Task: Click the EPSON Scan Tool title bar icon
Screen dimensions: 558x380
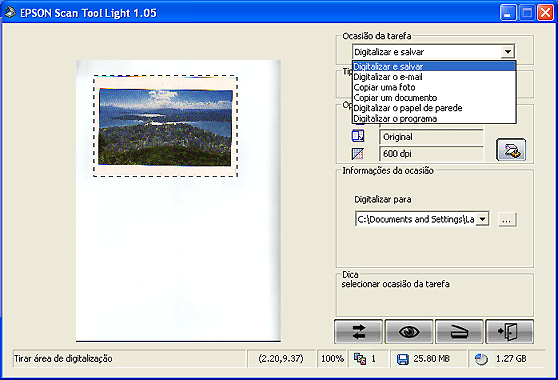Action: click(10, 12)
